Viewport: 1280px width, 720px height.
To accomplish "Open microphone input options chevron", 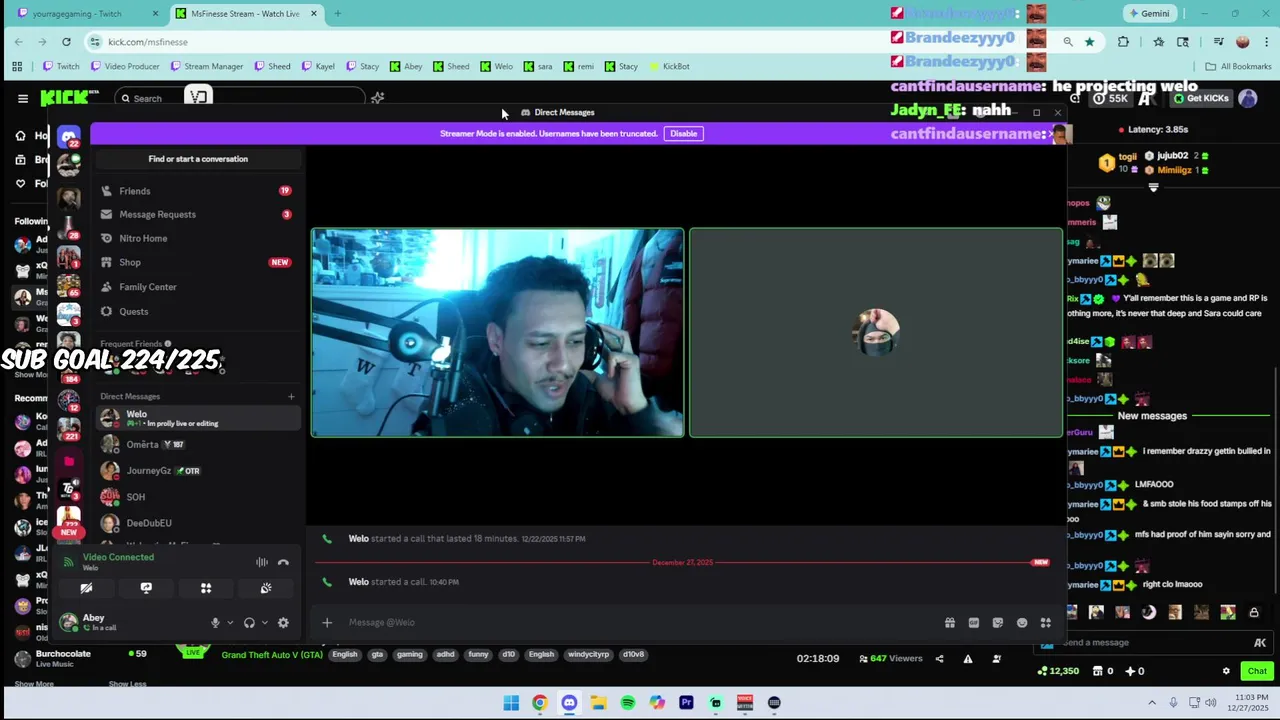I will [x=230, y=623].
